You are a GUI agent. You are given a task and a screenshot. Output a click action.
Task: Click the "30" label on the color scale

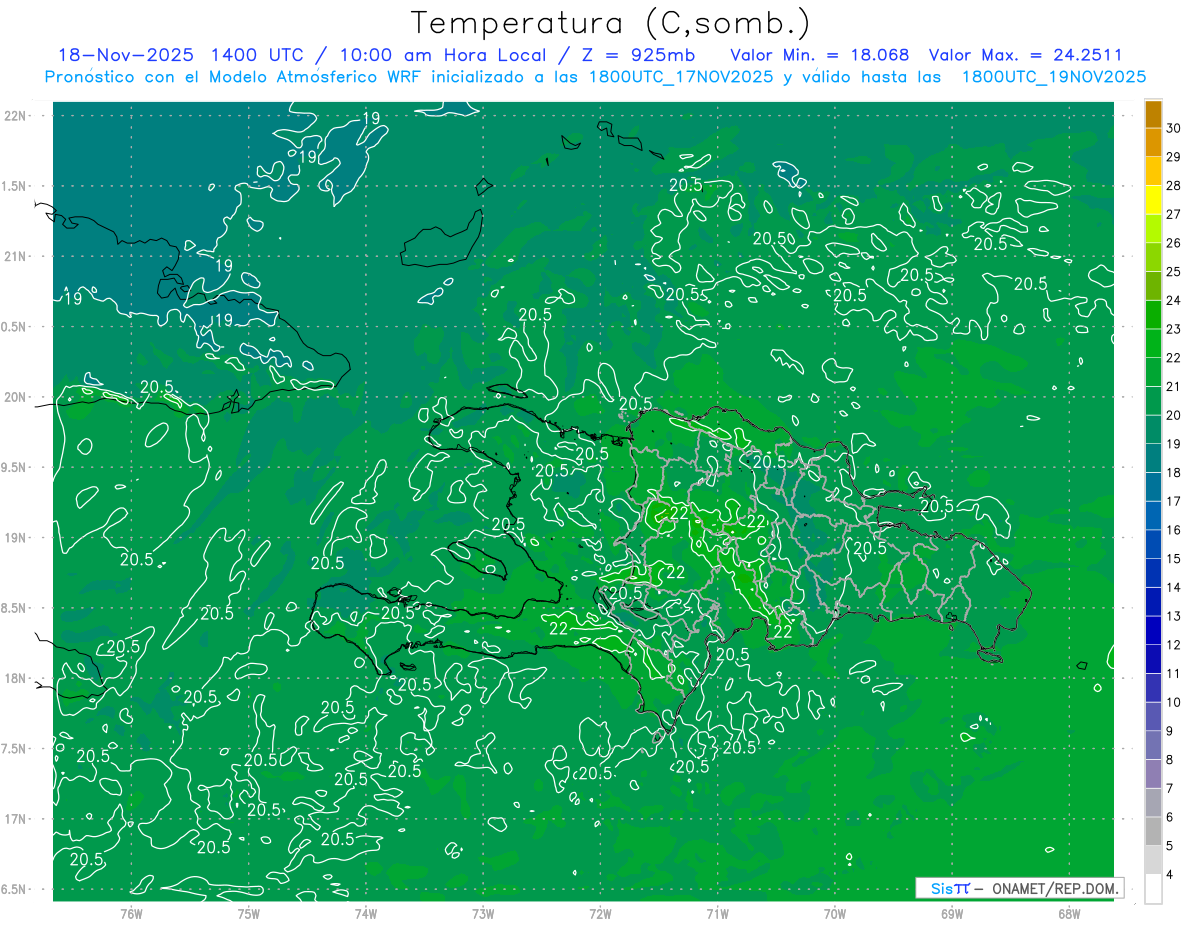(x=1174, y=128)
